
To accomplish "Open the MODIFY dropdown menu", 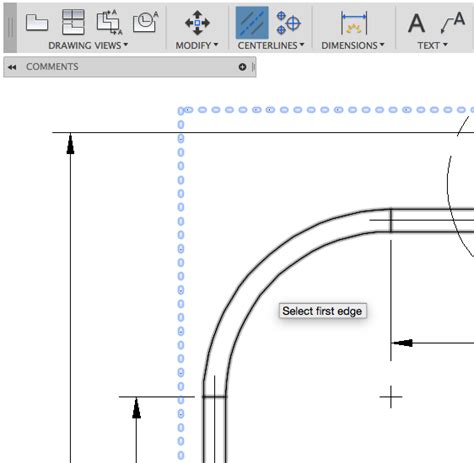I will click(197, 45).
